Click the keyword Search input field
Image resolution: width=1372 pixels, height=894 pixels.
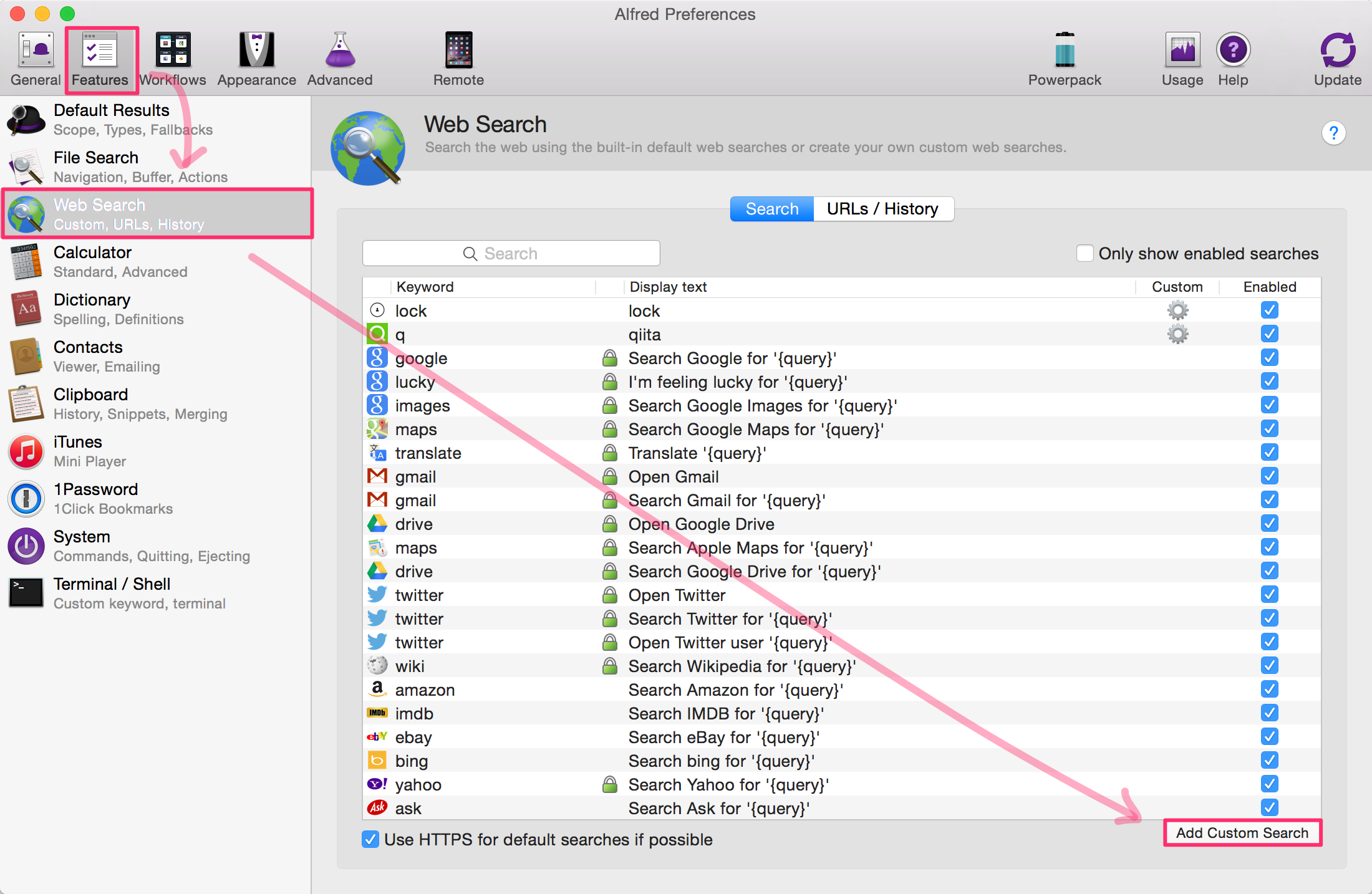tap(511, 254)
